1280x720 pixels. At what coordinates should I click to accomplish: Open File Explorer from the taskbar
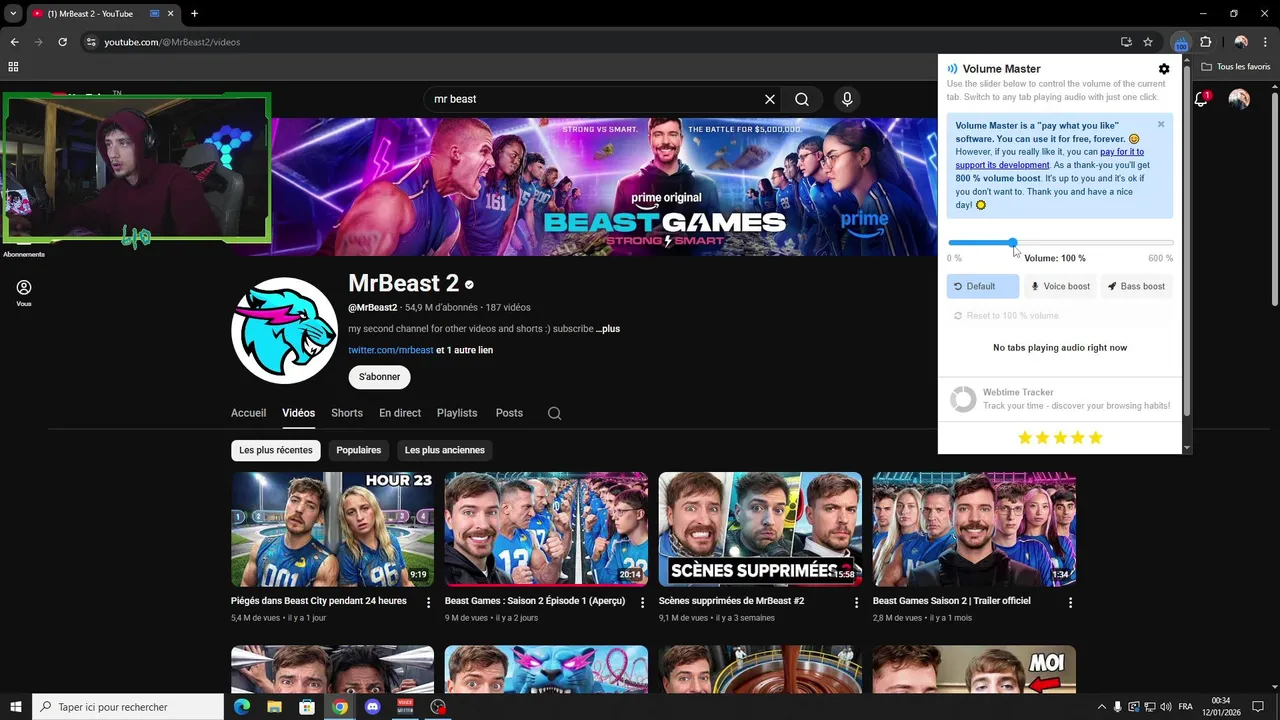[274, 707]
